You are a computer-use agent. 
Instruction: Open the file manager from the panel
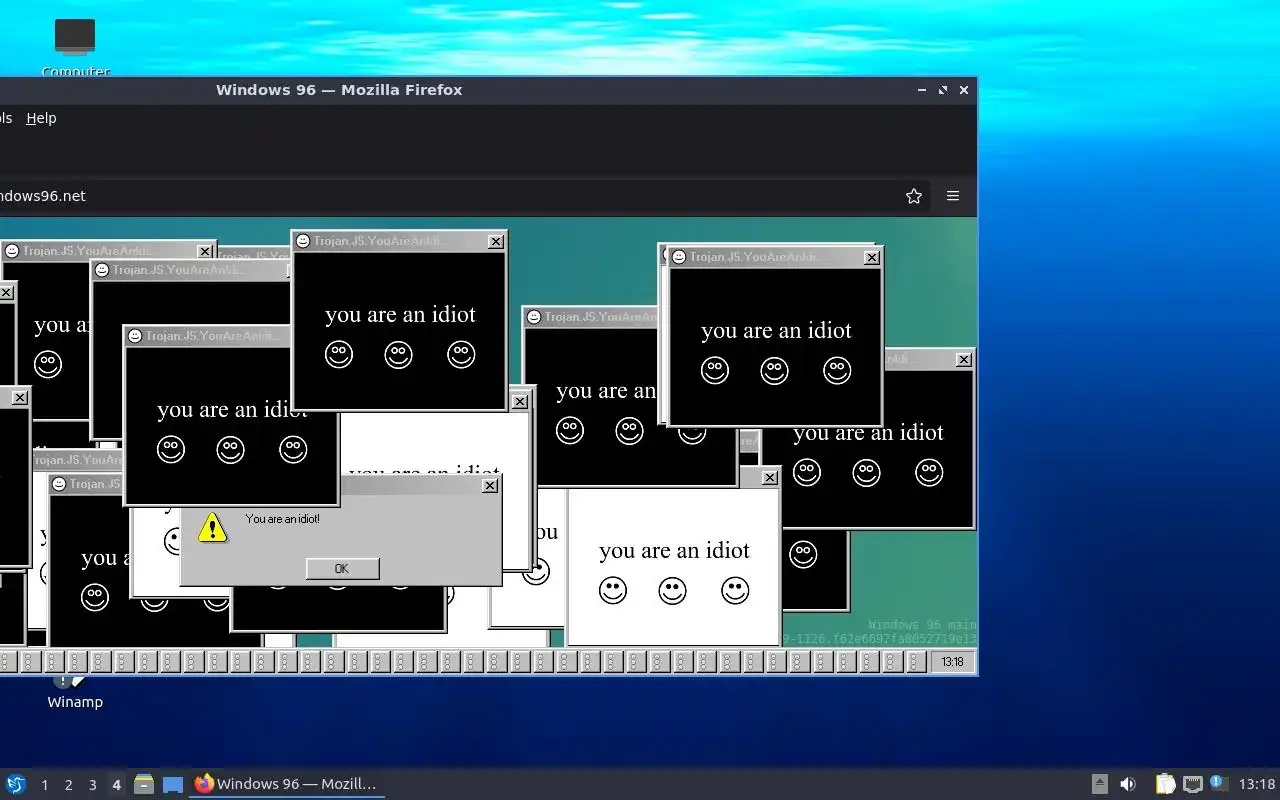pos(144,784)
